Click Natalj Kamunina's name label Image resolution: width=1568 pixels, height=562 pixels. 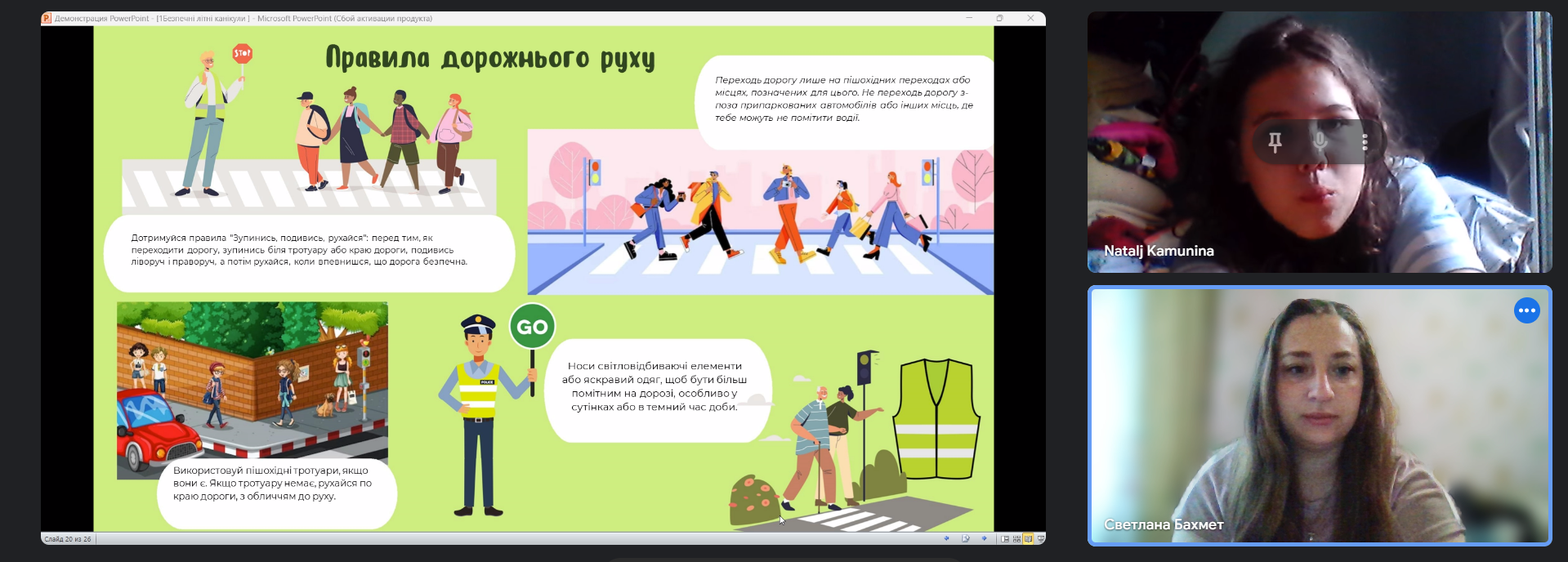pyautogui.click(x=1159, y=251)
